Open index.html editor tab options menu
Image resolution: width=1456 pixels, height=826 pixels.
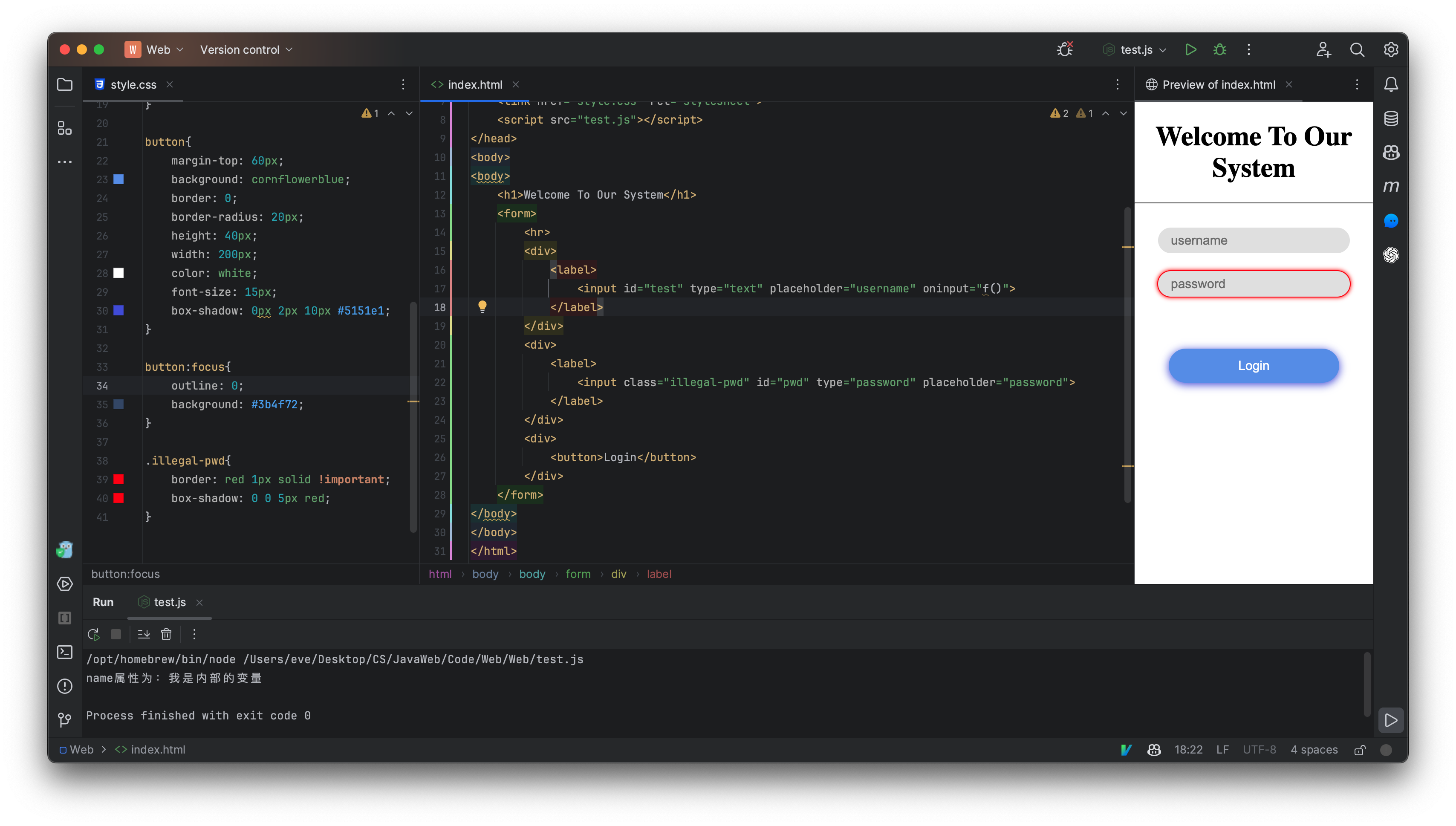1118,84
